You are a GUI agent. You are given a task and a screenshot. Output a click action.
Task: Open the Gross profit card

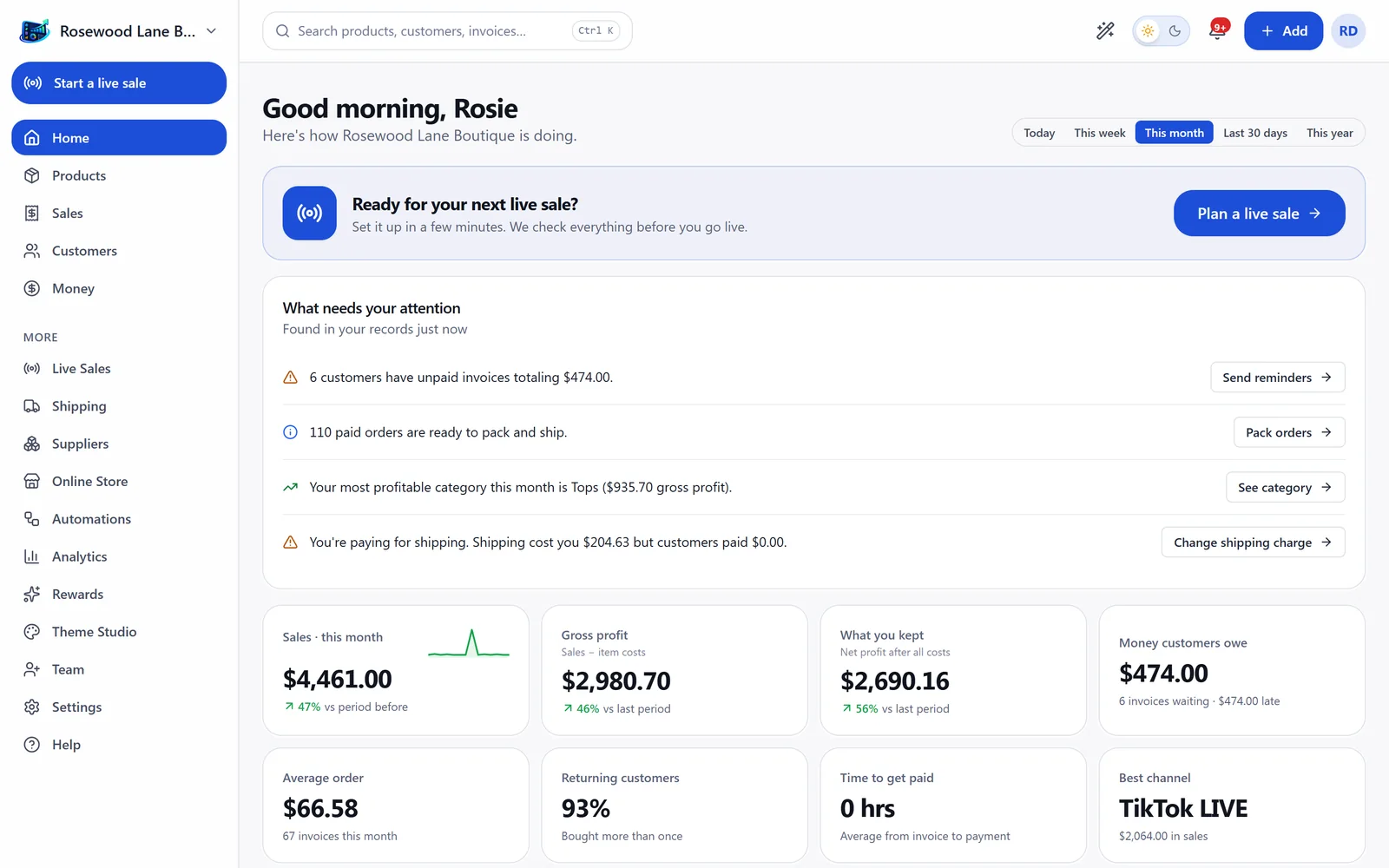675,670
